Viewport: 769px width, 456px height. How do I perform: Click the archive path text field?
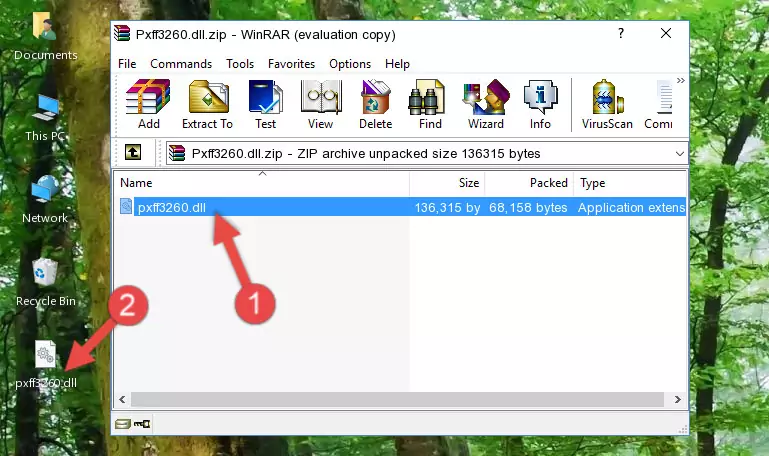coord(420,153)
